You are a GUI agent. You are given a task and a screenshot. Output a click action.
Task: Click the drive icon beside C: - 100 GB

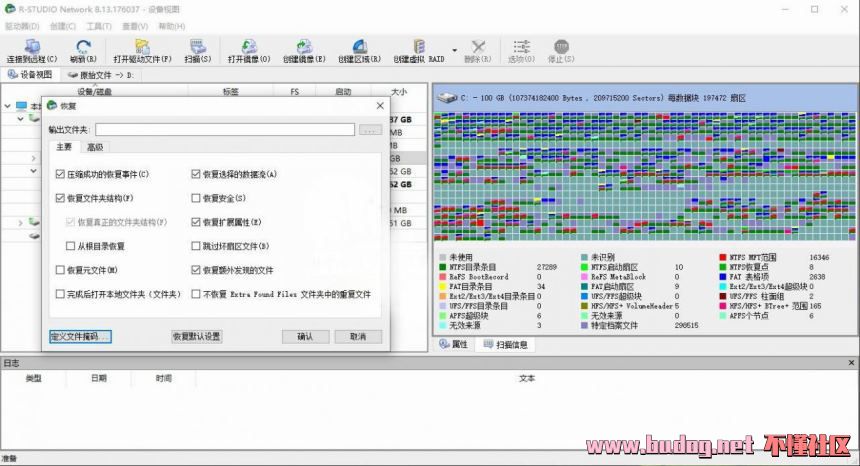coord(447,98)
